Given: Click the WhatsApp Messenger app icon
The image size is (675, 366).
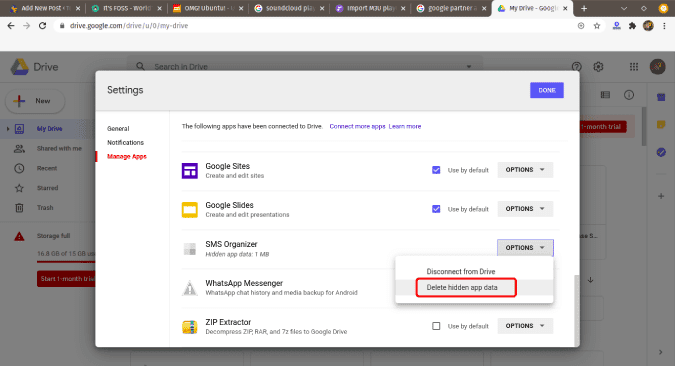Looking at the screenshot, I should (x=189, y=288).
